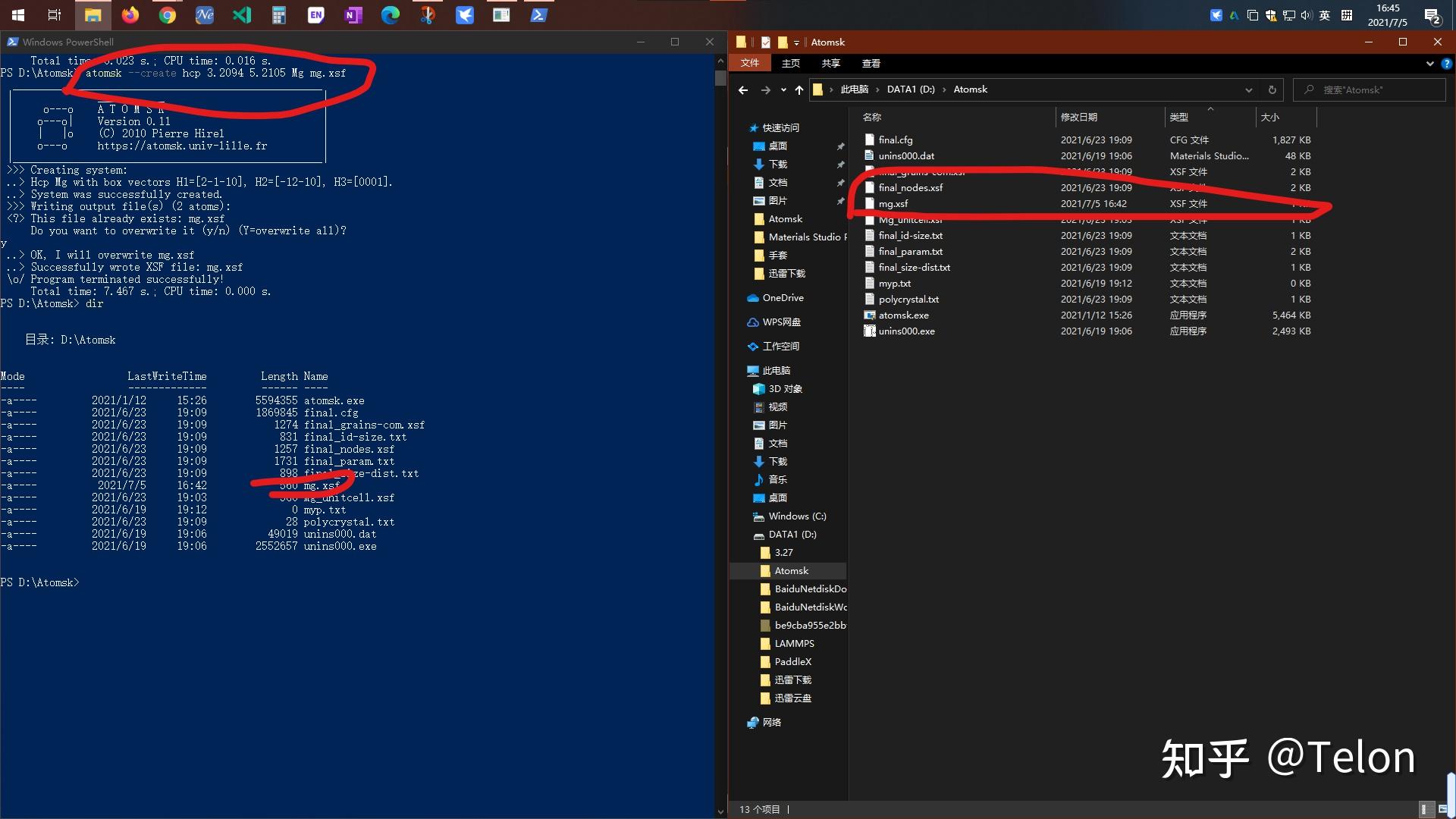Select LAMMPS folder in navigation tree

(x=794, y=644)
